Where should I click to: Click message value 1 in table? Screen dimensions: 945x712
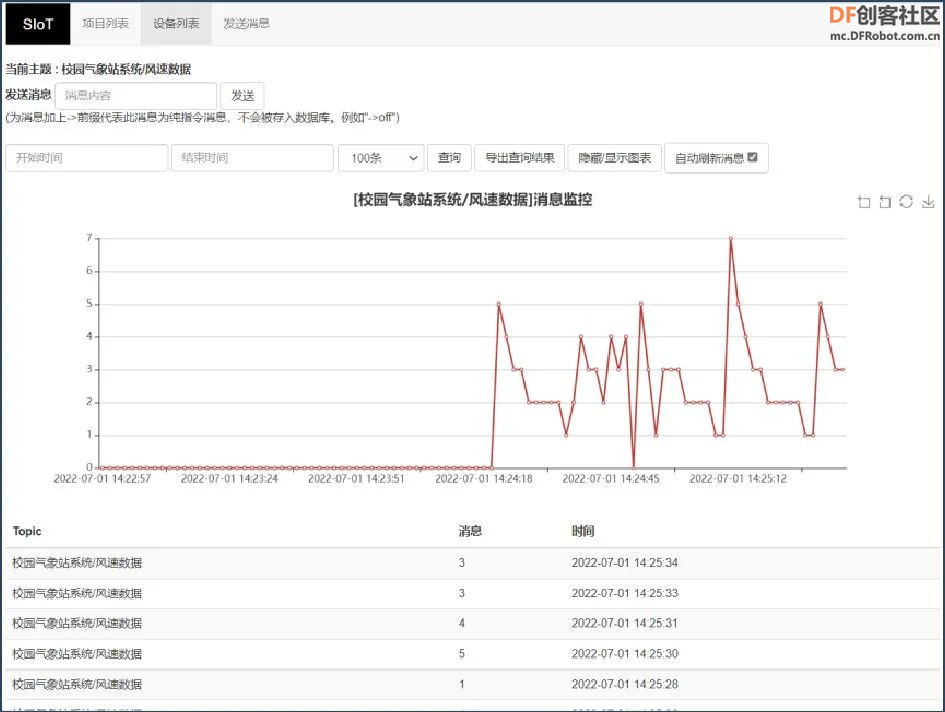click(462, 684)
